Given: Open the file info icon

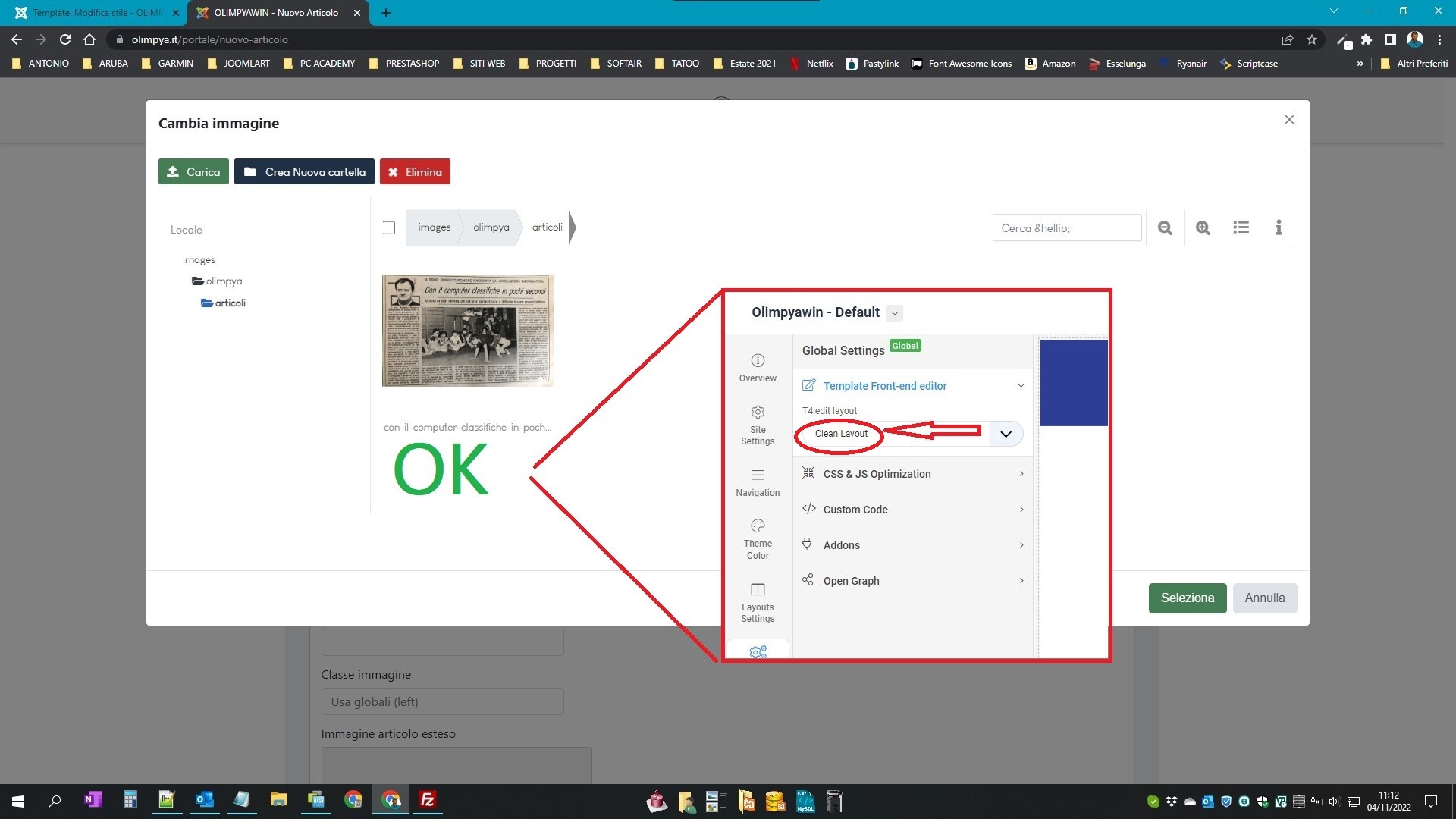Looking at the screenshot, I should tap(1279, 227).
